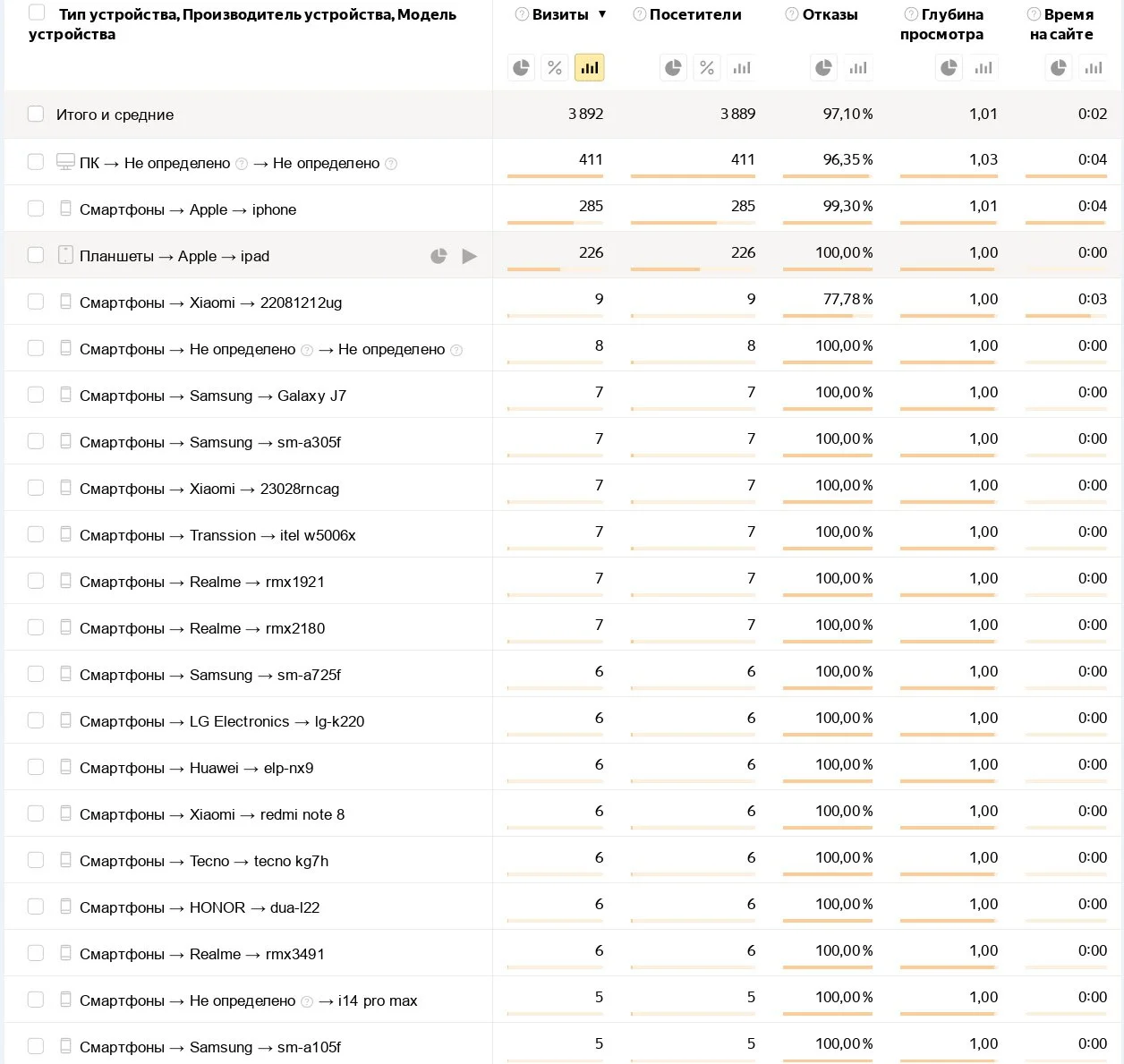Open Смартфоны Samsung Galaxy J7 row link
Viewport: 1124px width, 1064px height.
[x=212, y=396]
